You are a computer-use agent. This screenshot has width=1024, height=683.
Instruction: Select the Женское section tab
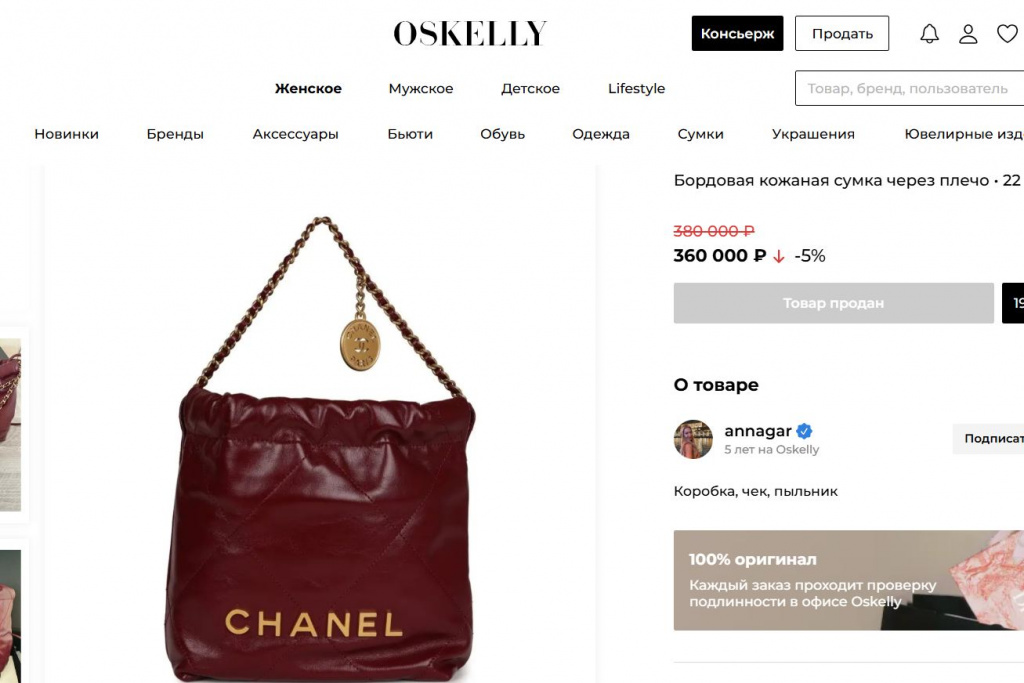[x=308, y=88]
